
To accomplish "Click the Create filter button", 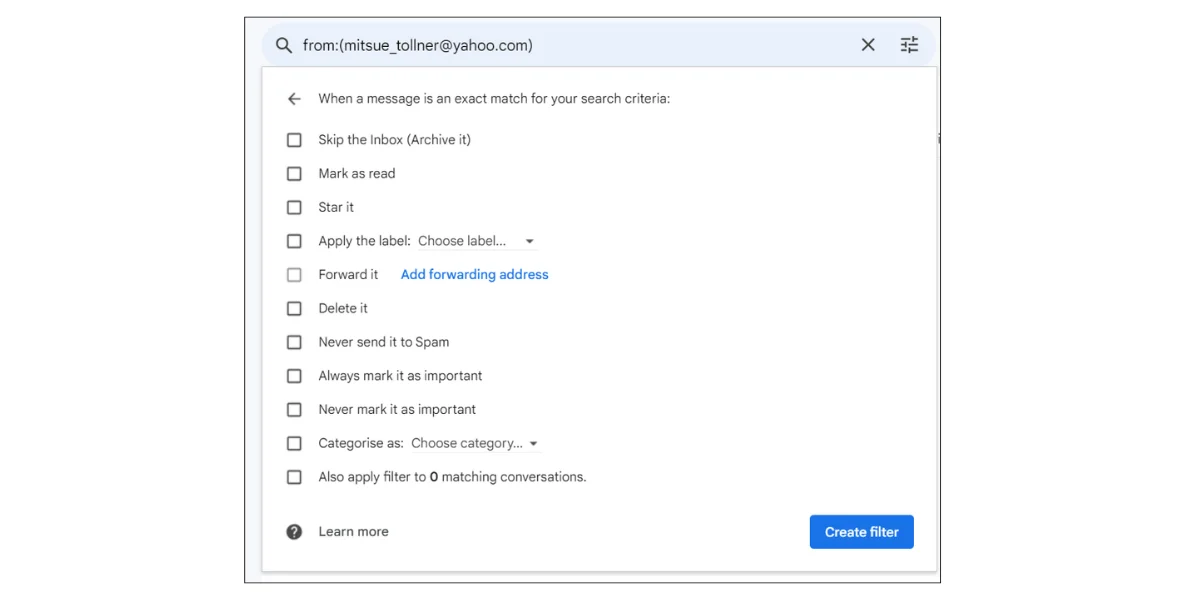I will coord(862,532).
